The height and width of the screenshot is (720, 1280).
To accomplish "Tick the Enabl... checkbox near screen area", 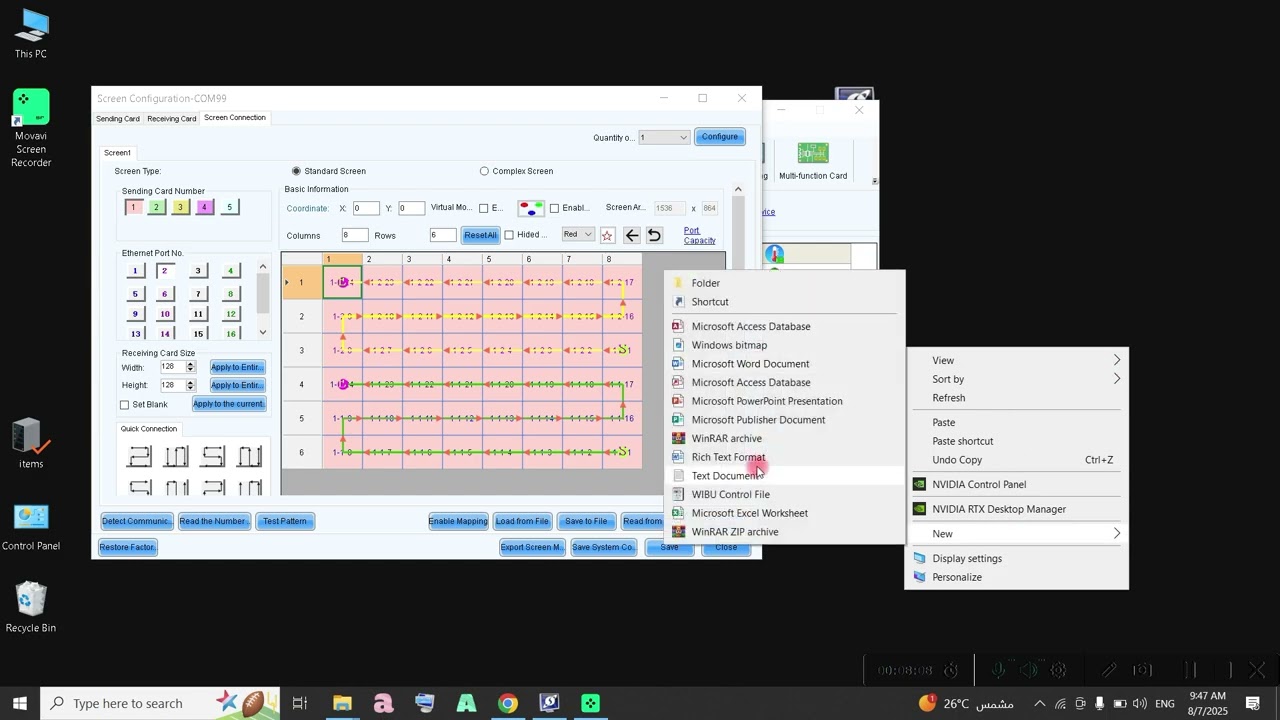I will [x=554, y=208].
